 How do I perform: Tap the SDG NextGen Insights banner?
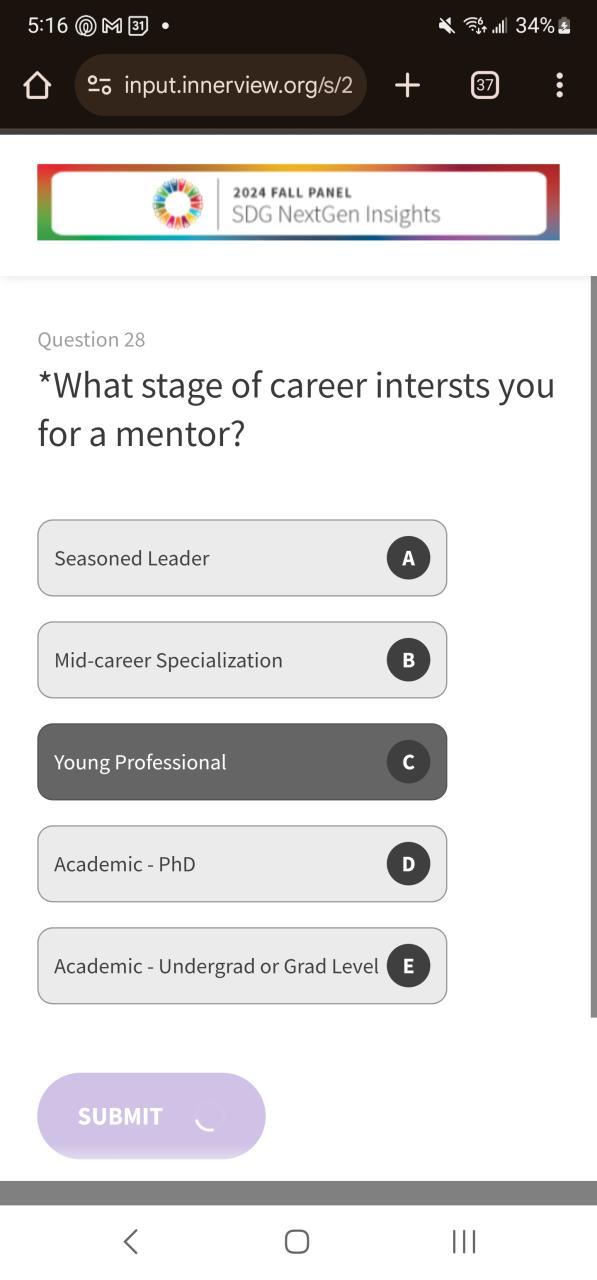[x=298, y=202]
